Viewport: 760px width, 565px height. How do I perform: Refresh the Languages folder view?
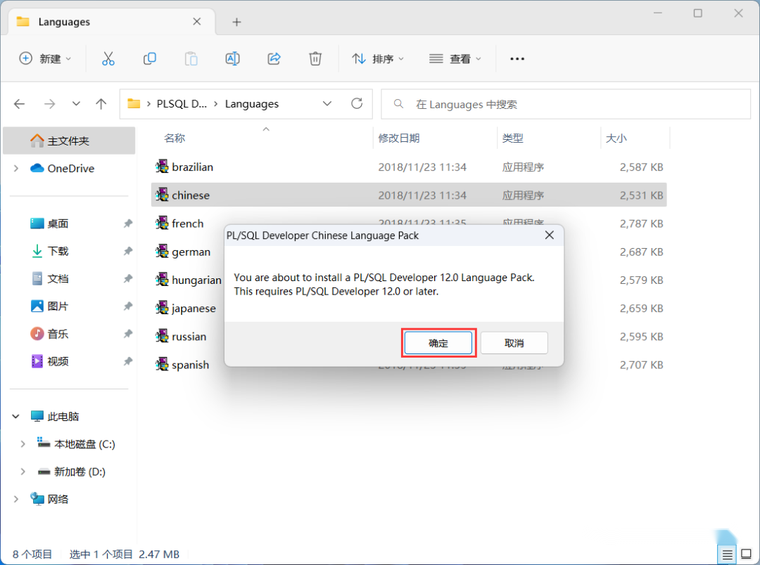point(357,104)
